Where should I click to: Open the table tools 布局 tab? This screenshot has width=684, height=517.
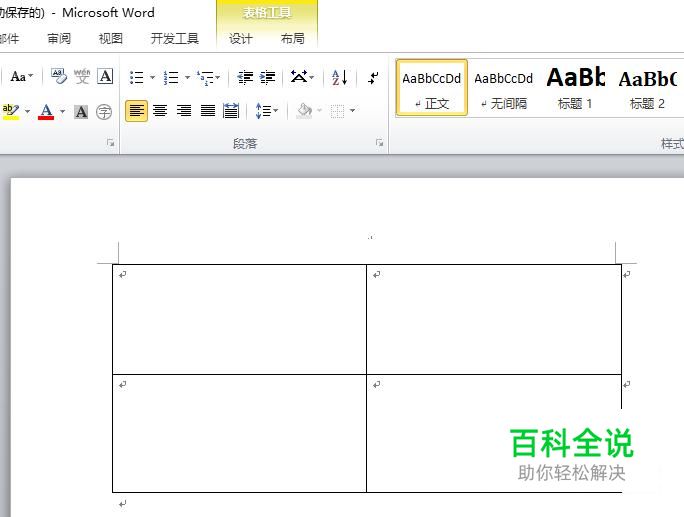pyautogui.click(x=292, y=39)
